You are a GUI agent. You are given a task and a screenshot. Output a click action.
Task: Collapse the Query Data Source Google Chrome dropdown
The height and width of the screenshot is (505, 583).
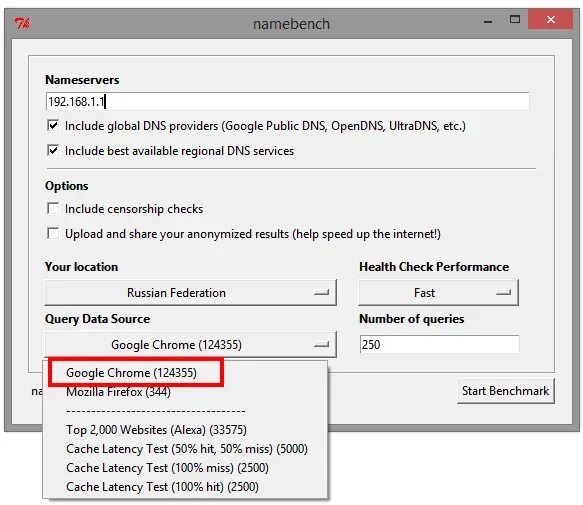pos(190,345)
